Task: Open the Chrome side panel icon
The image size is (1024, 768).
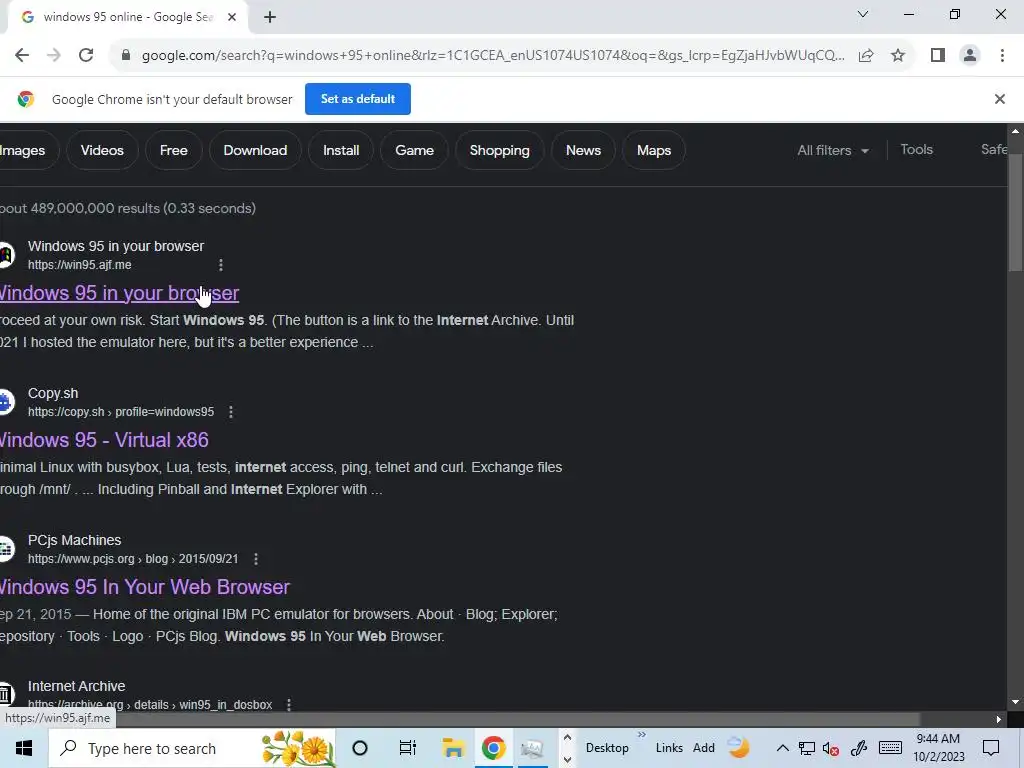Action: pyautogui.click(x=938, y=56)
